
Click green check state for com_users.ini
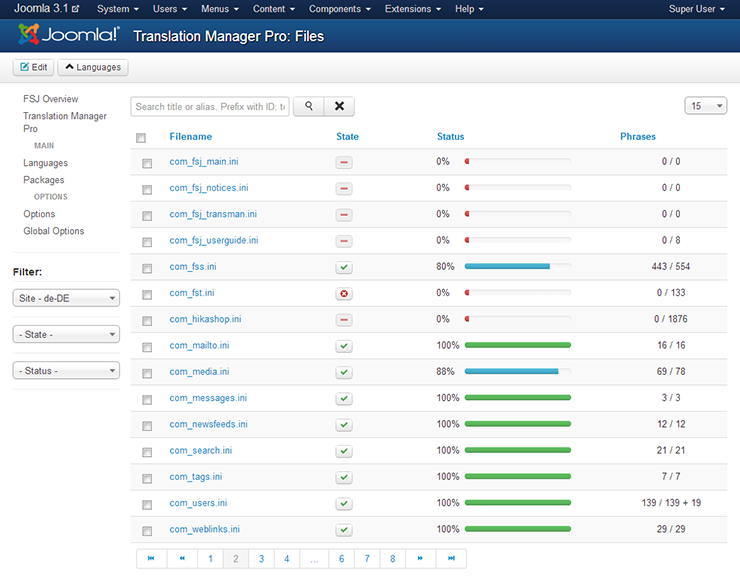344,504
